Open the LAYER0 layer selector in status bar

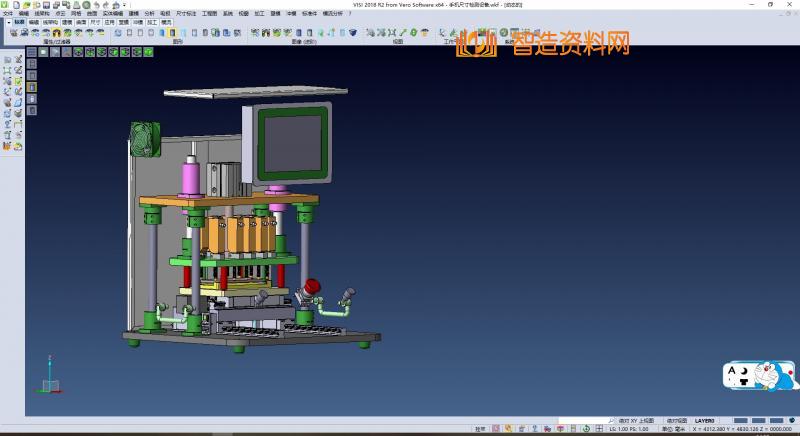[706, 420]
